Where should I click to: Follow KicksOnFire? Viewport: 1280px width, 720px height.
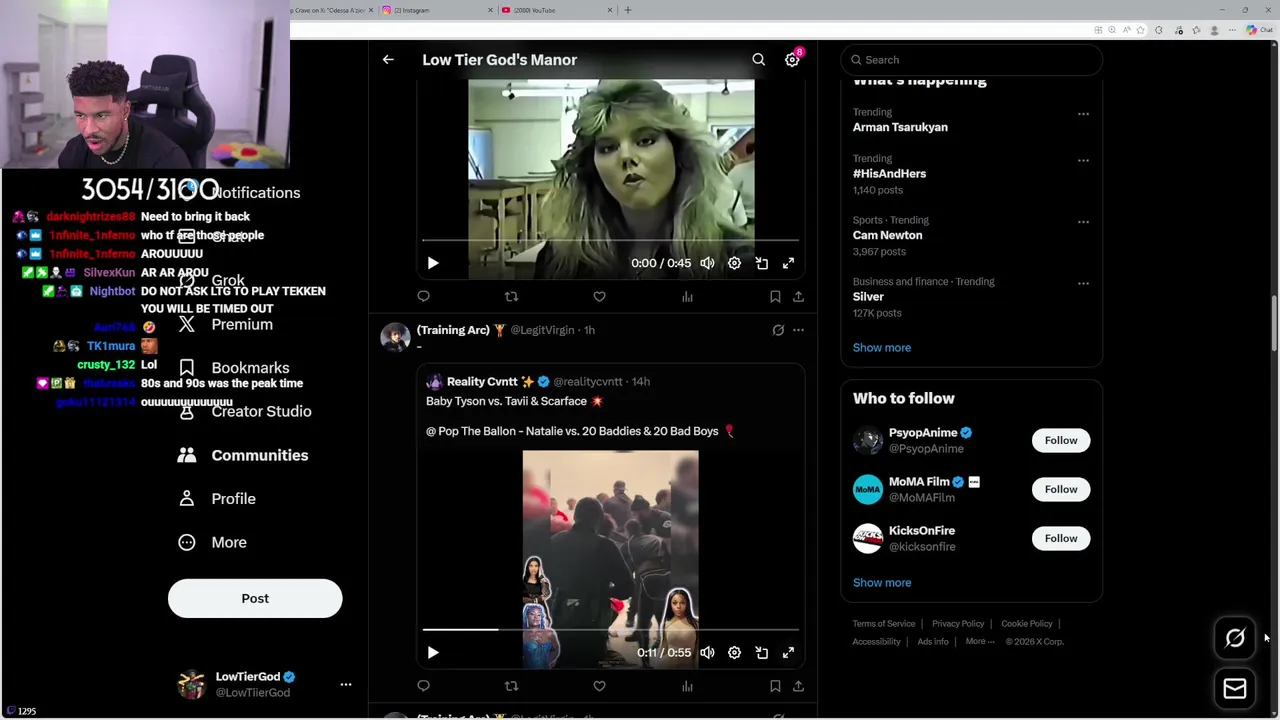click(1061, 538)
